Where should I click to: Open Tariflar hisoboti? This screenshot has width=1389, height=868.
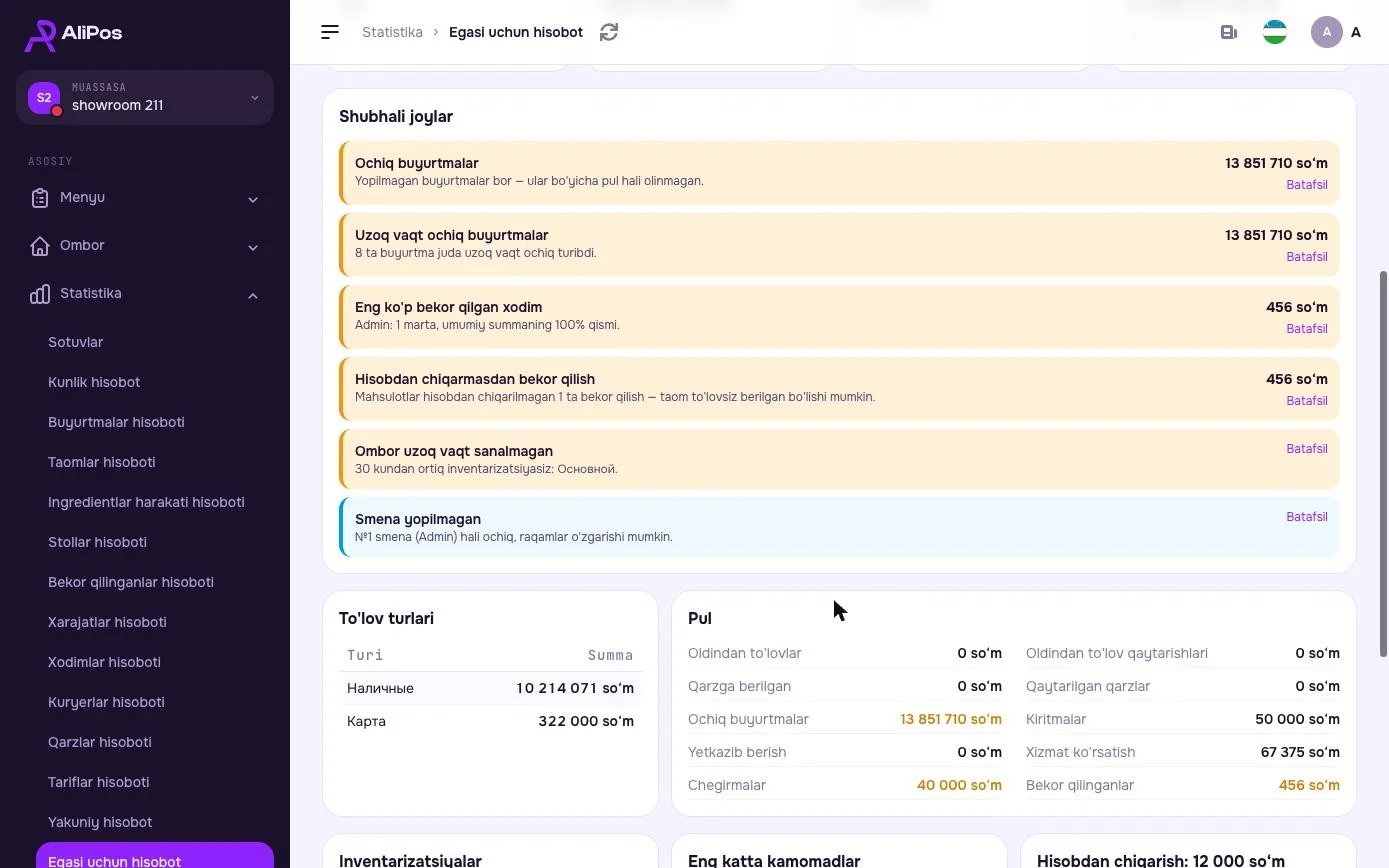(x=98, y=782)
